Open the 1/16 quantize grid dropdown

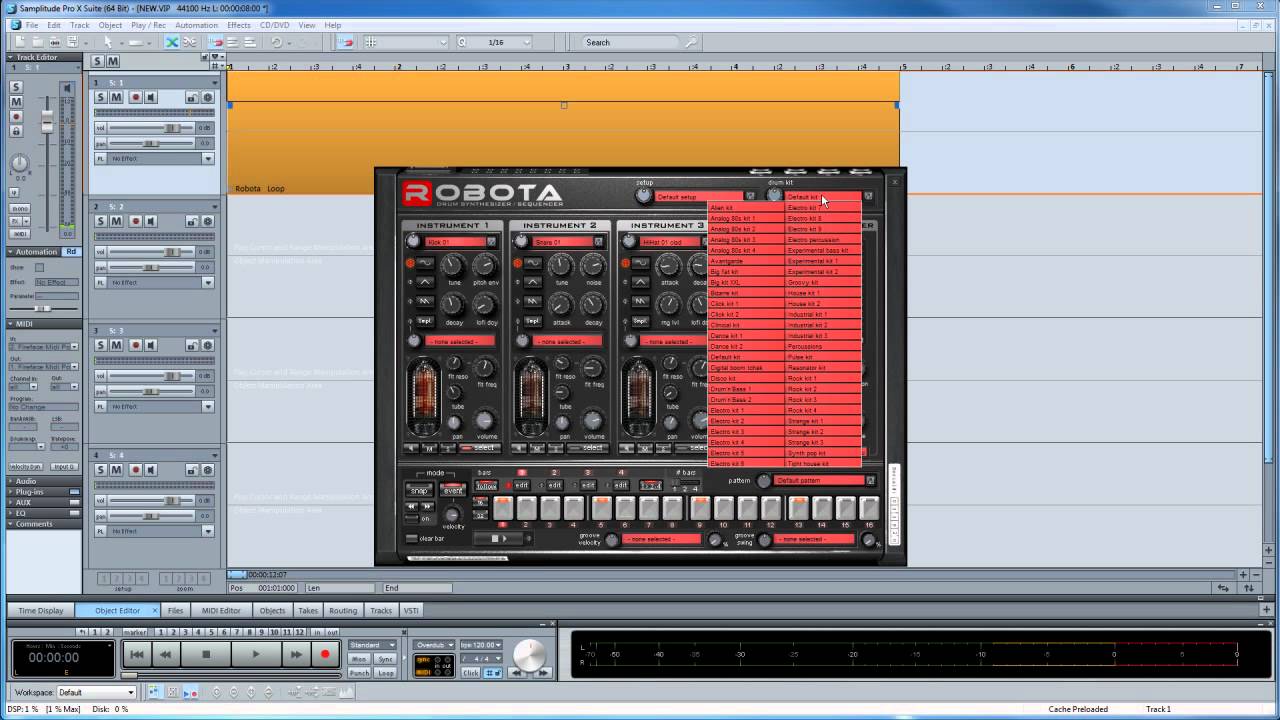527,42
